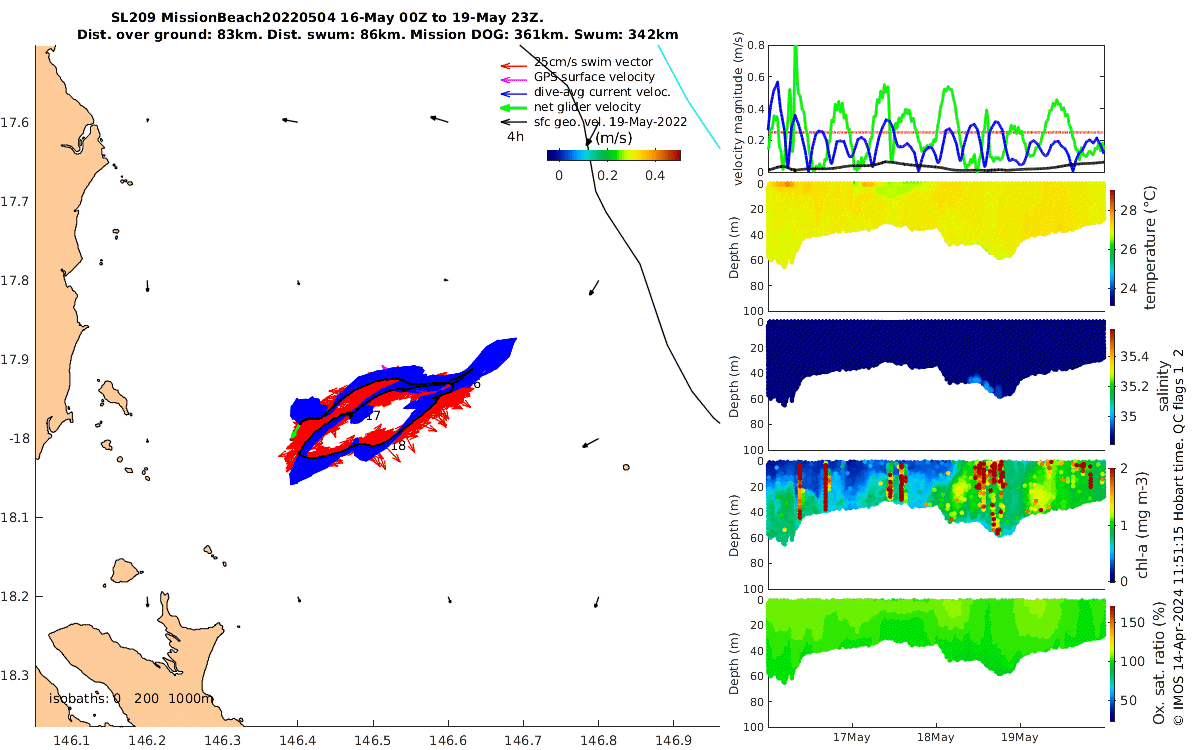Click the 'net glider velocity' legend text
Screen dimensions: 1200x750
(x=587, y=107)
